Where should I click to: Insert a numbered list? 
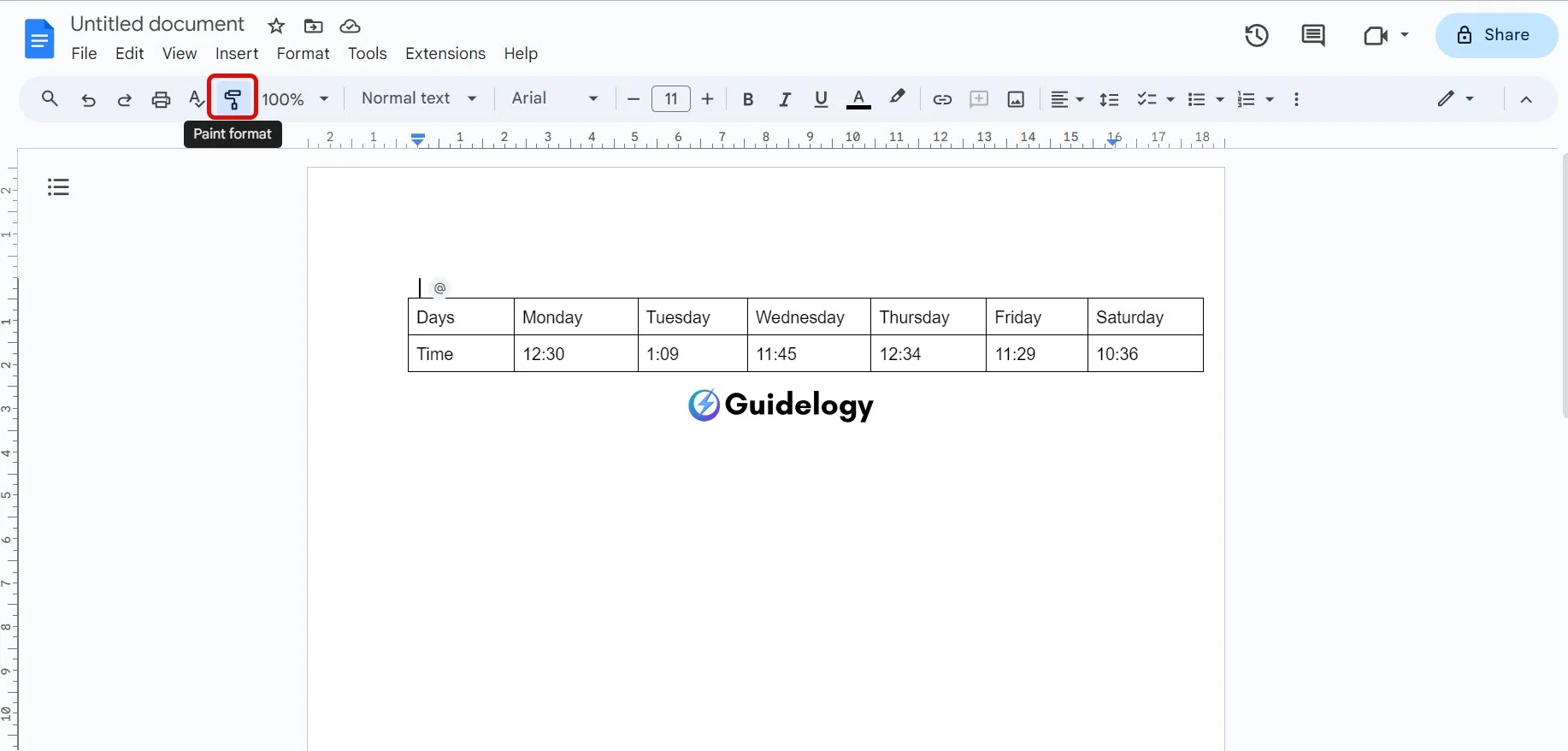point(1247,99)
